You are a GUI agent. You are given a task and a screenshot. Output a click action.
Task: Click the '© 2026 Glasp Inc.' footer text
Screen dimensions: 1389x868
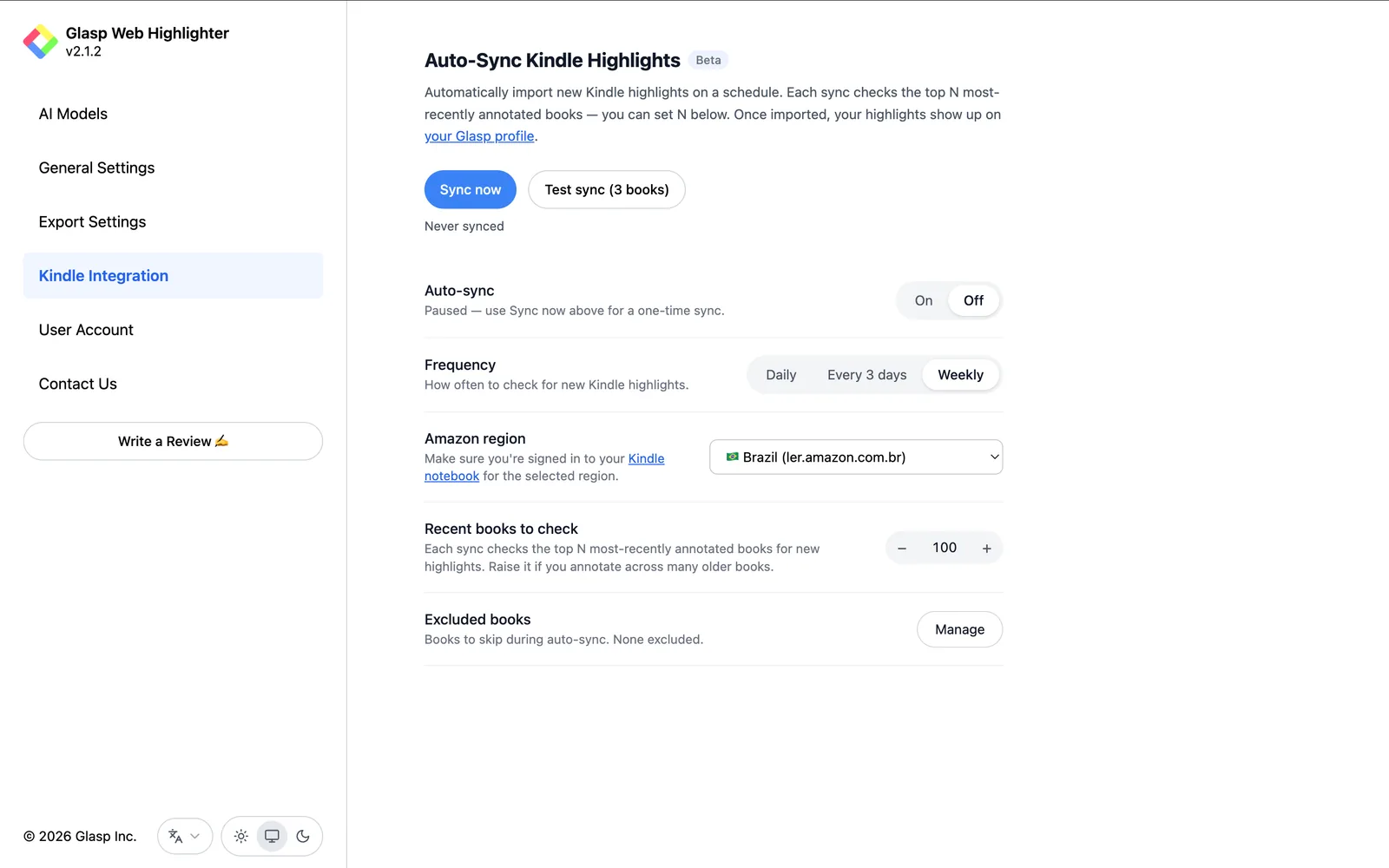coord(80,836)
